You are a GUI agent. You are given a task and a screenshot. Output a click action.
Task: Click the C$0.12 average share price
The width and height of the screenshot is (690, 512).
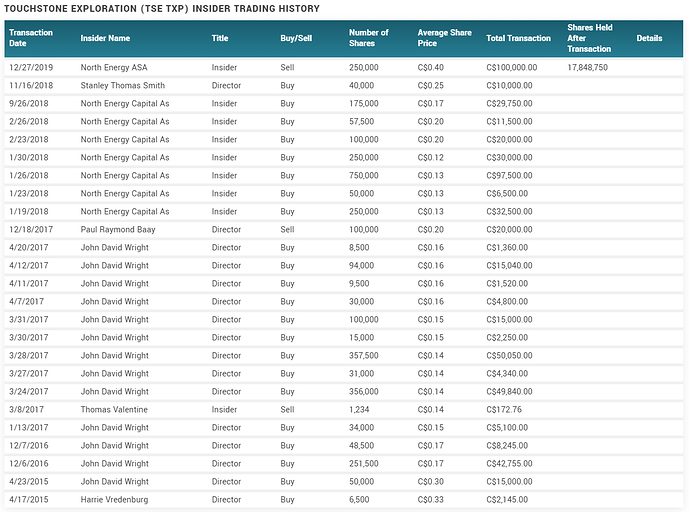click(x=430, y=157)
